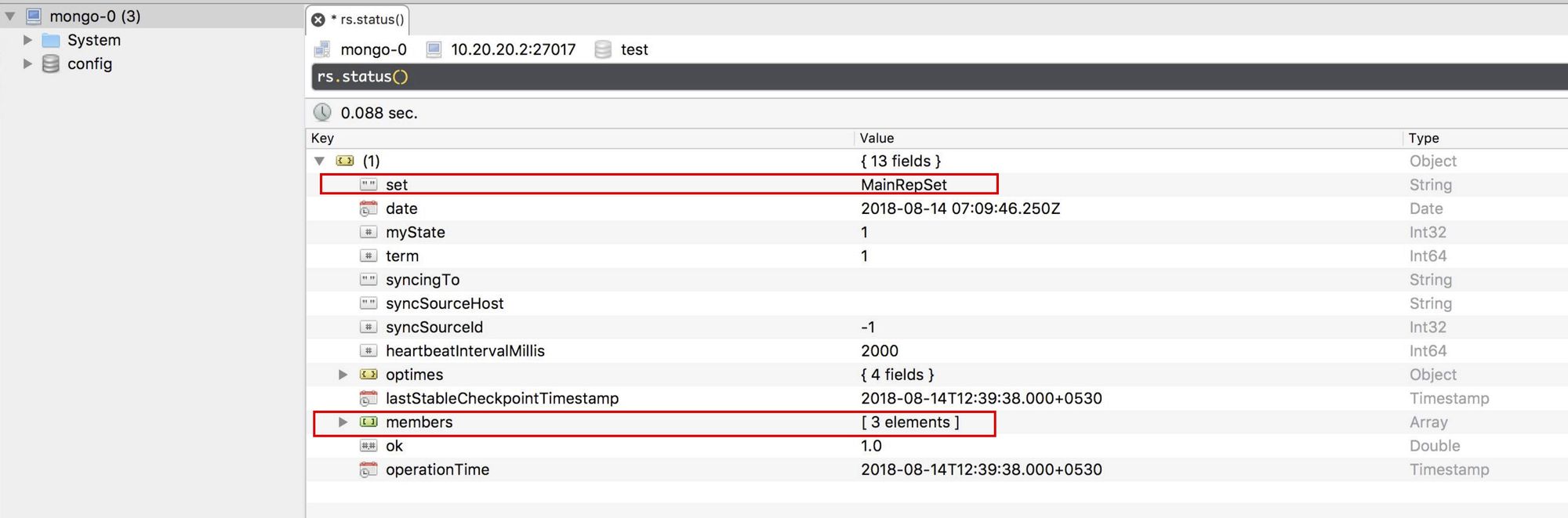1568x518 pixels.
Task: Click the config database cylinder icon
Action: click(51, 63)
